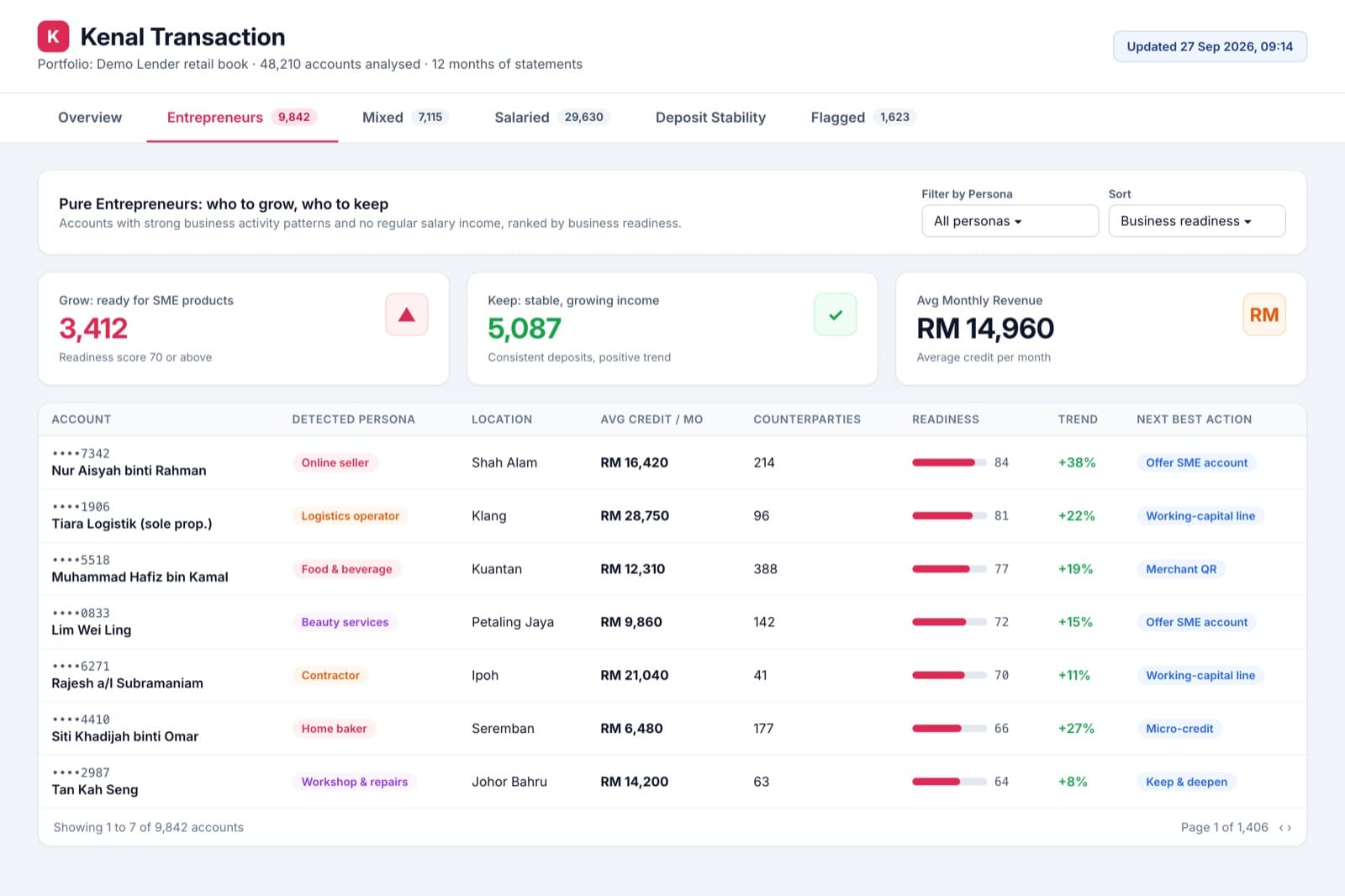Screen dimensions: 1345x896
Task: Go to the next page arrow
Action: pos(1290,828)
